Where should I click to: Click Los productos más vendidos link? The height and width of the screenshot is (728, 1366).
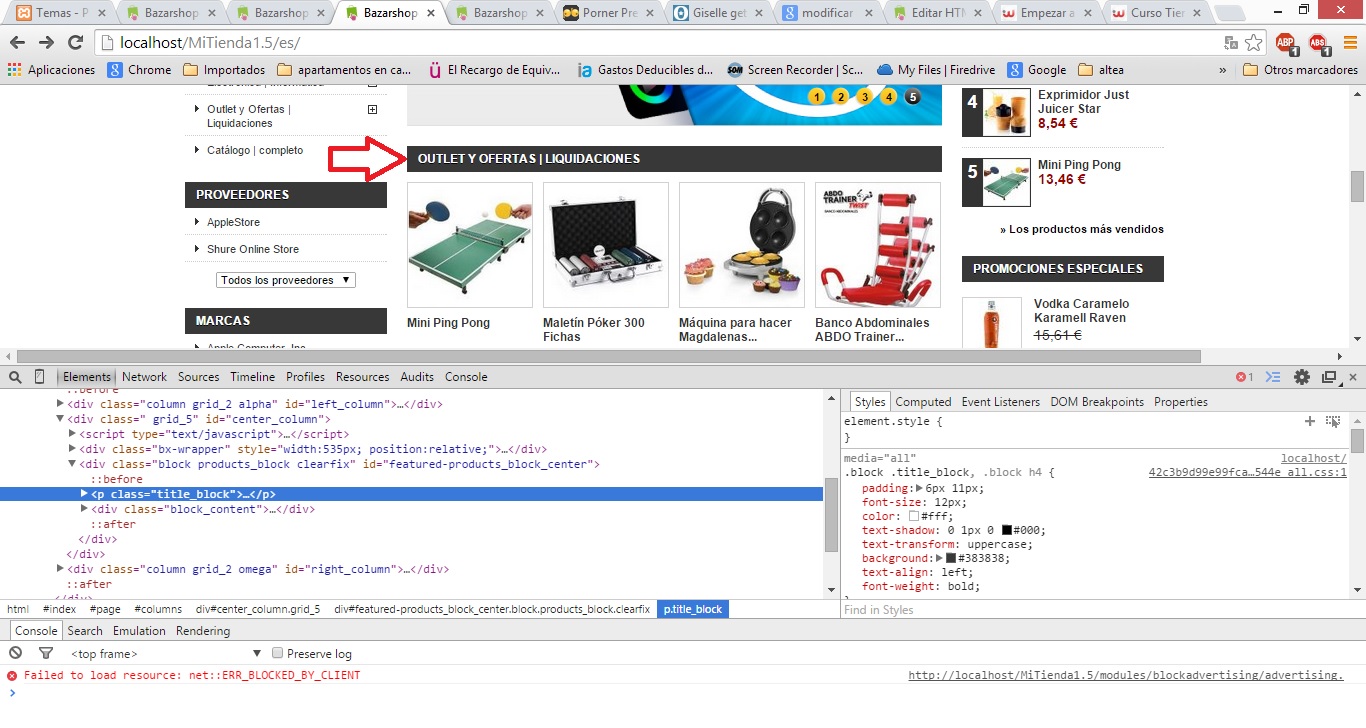coord(1082,229)
